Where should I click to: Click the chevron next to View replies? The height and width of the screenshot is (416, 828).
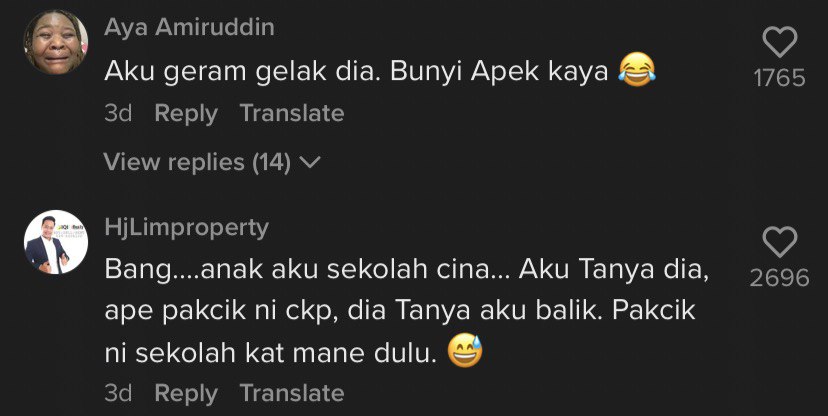[x=310, y=163]
